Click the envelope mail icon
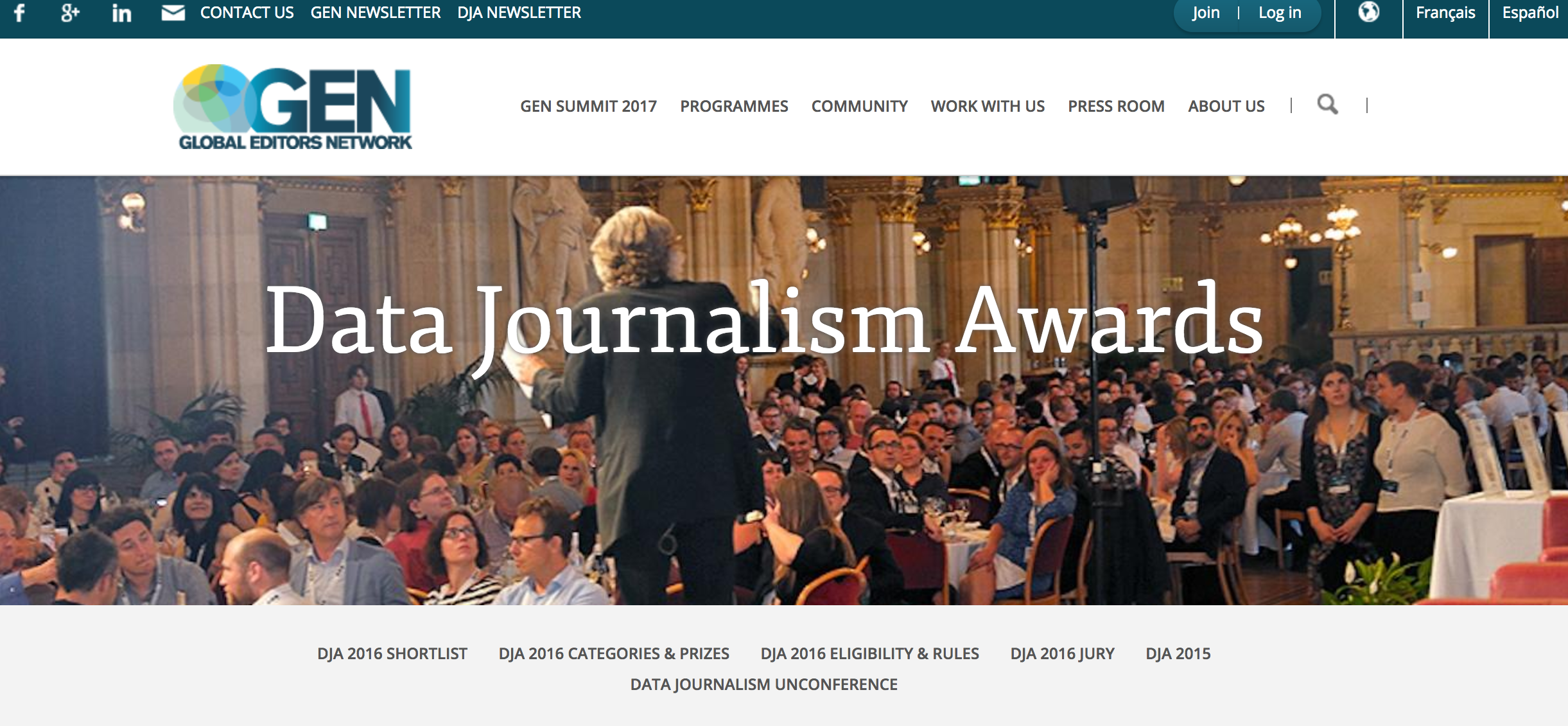The image size is (1568, 726). (x=173, y=13)
